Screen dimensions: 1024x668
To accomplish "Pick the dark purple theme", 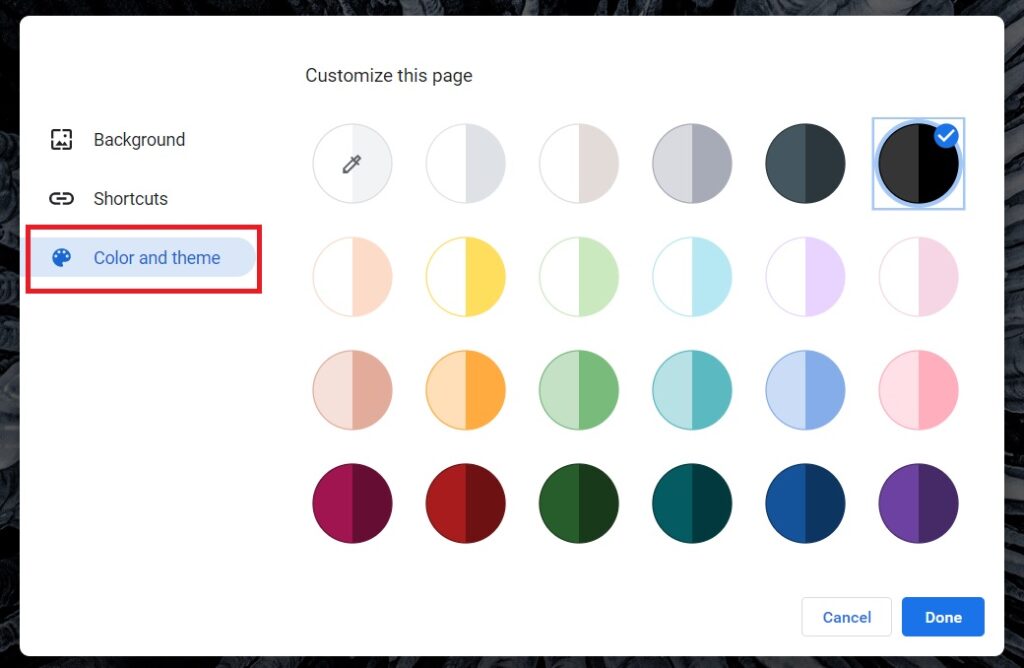I will 918,503.
